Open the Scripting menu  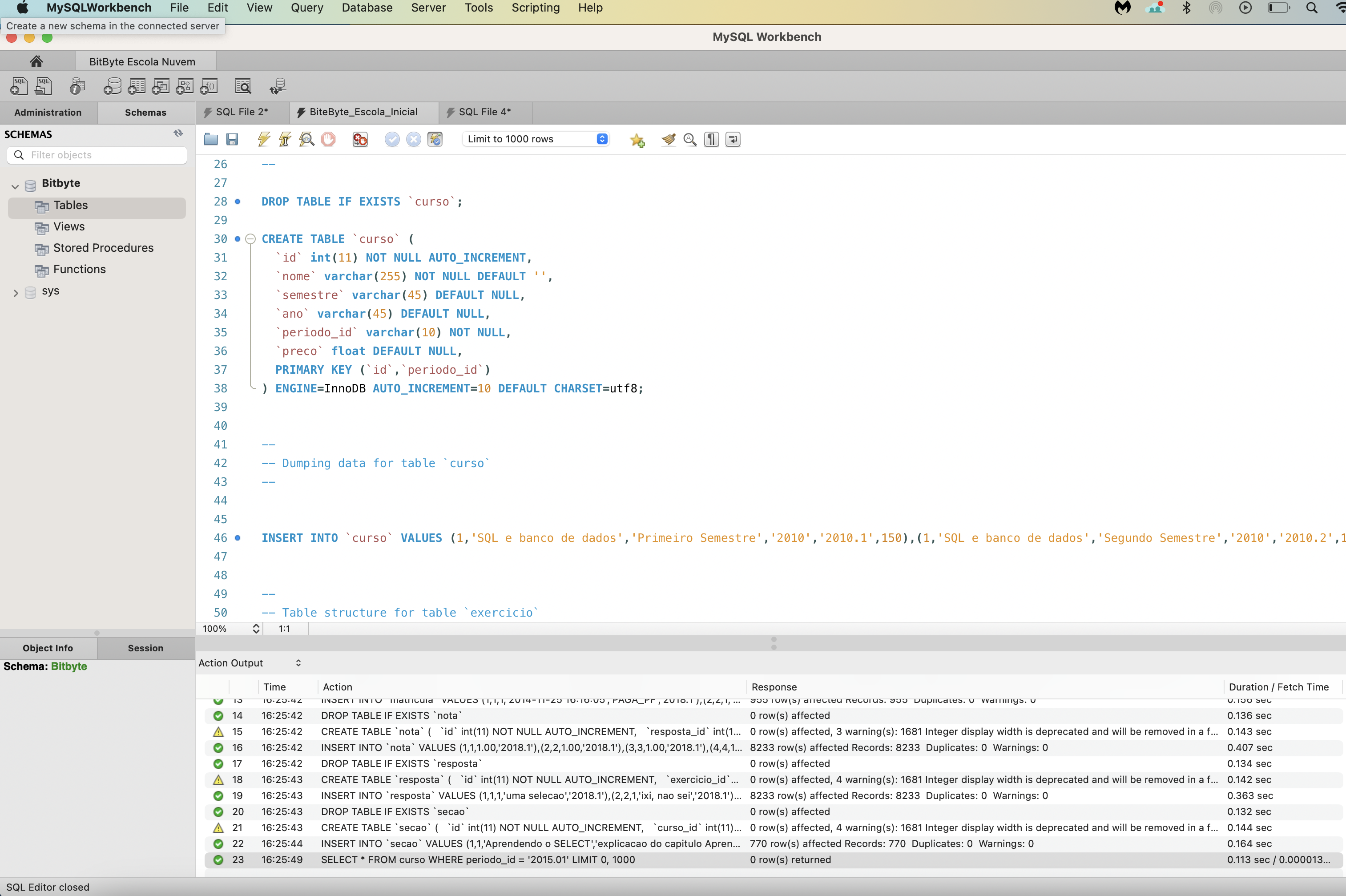pyautogui.click(x=535, y=8)
